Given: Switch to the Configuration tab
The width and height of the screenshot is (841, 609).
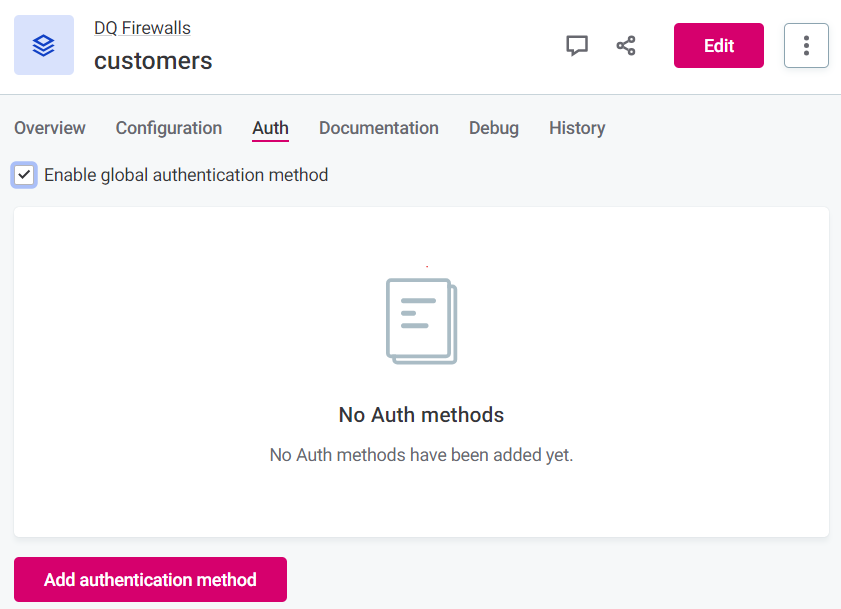Looking at the screenshot, I should [168, 128].
